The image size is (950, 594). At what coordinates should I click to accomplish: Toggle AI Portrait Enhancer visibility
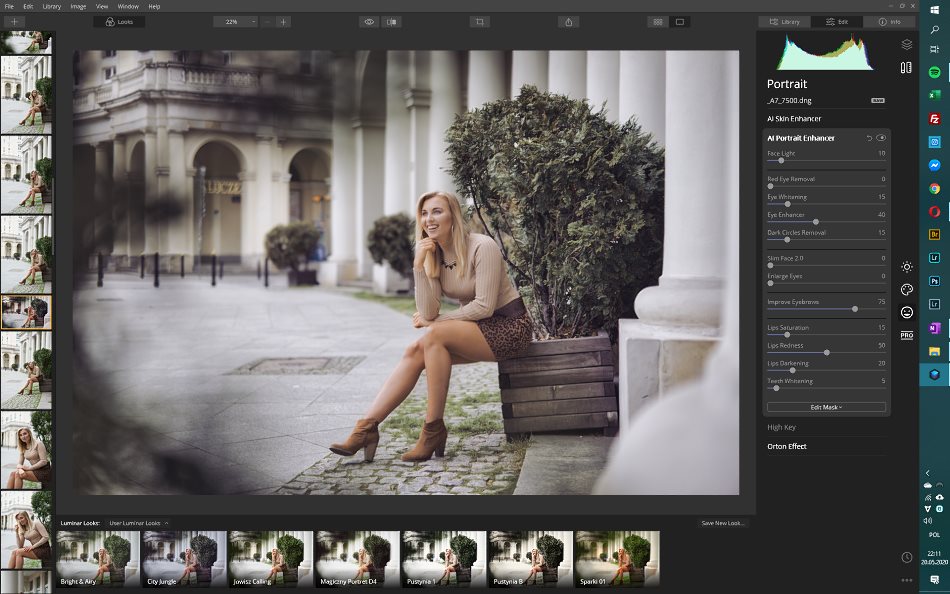pyautogui.click(x=881, y=138)
